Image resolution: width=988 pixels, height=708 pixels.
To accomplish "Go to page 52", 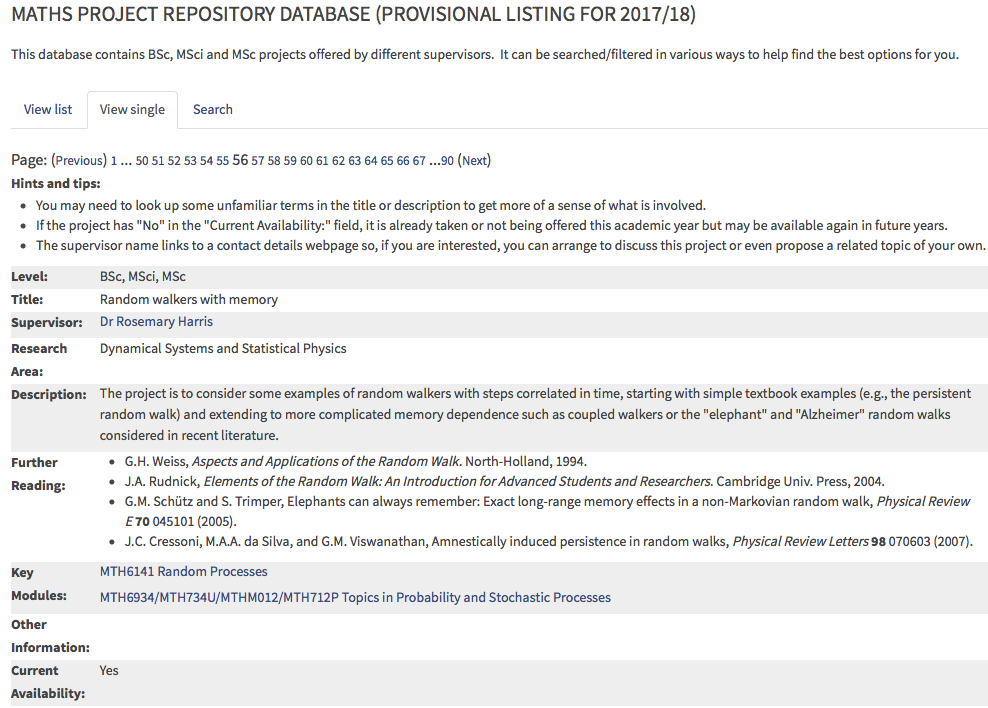I will pos(175,161).
